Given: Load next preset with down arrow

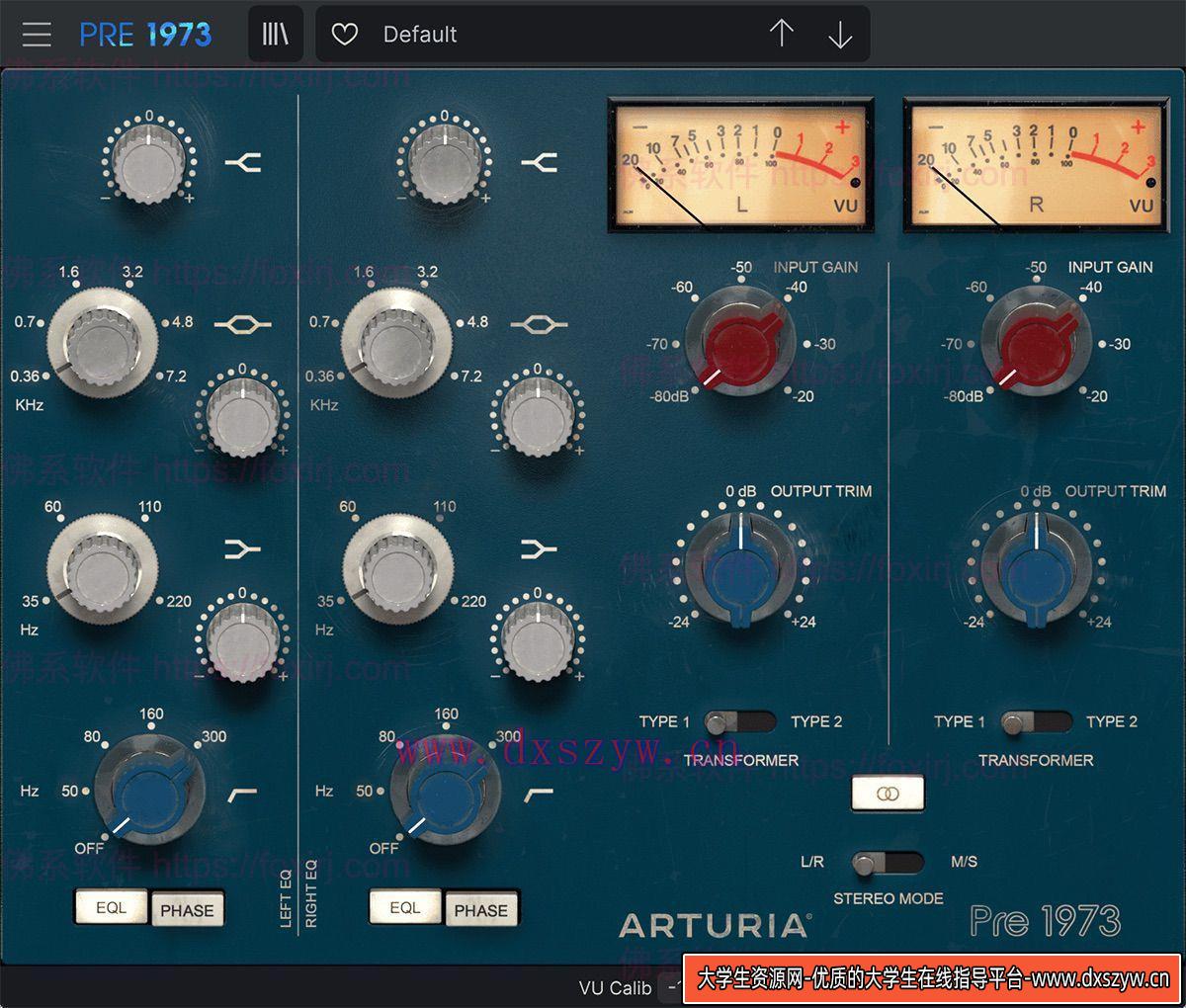Looking at the screenshot, I should [840, 35].
